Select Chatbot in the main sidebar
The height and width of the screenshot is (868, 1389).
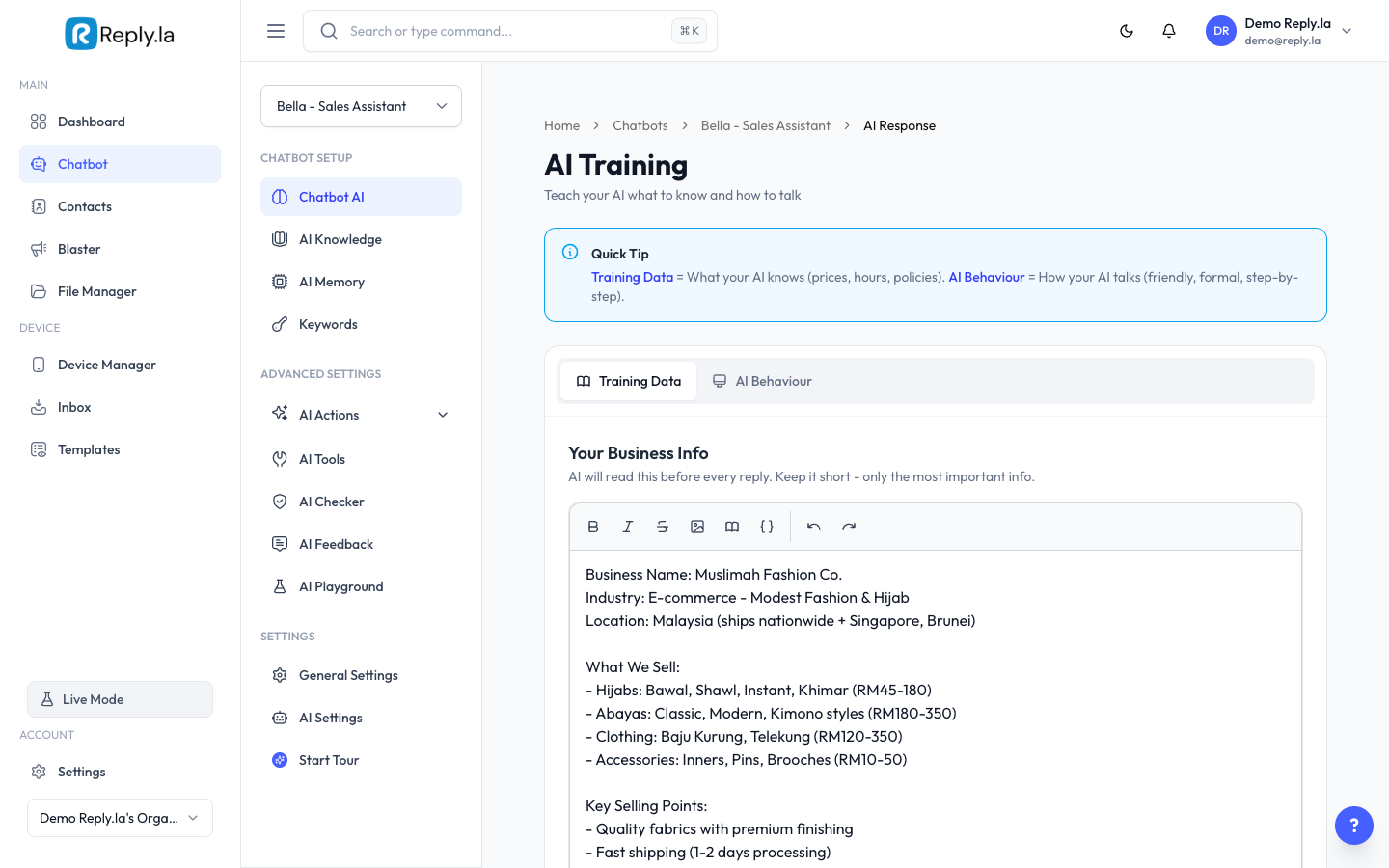(x=120, y=164)
